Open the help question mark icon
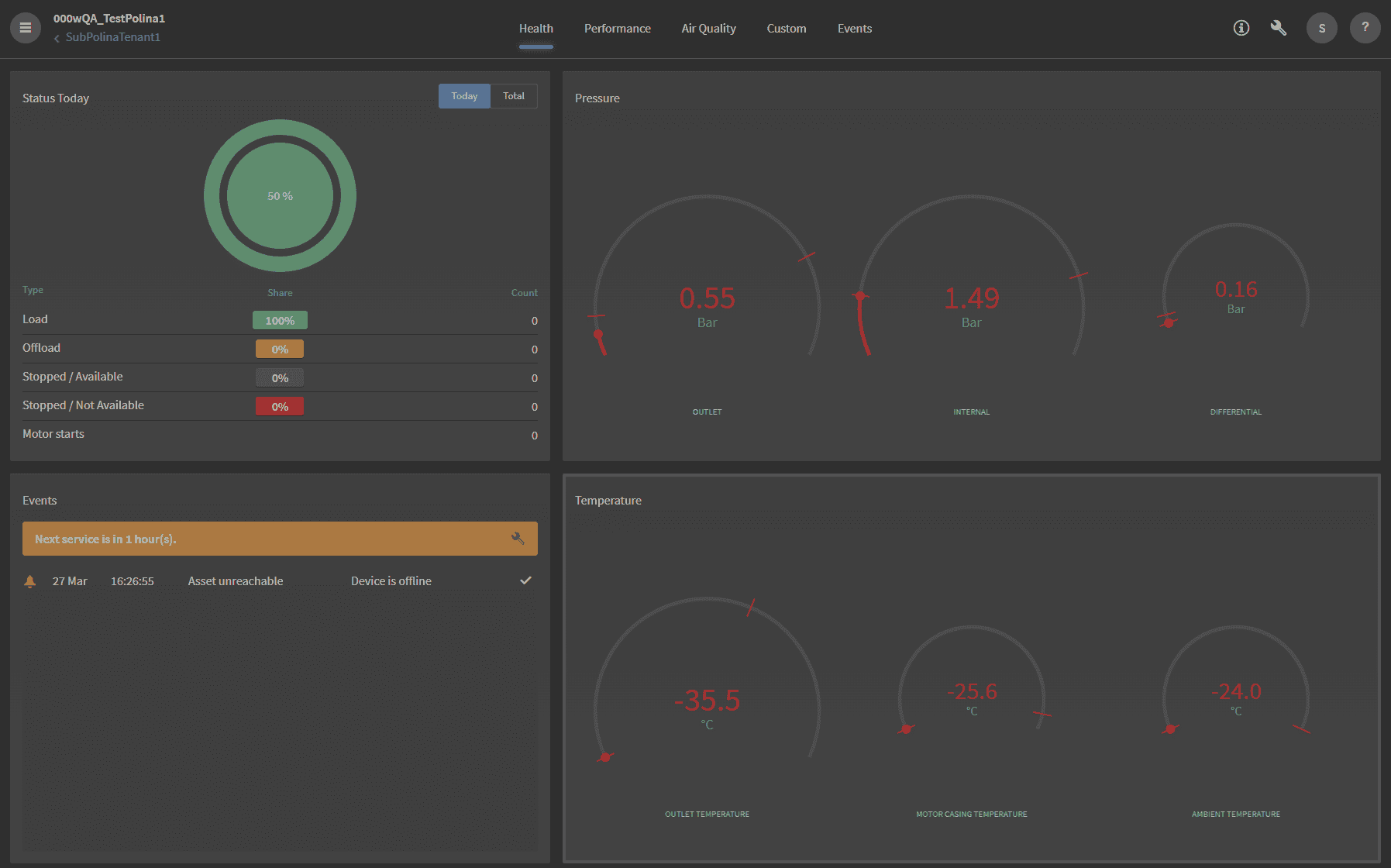 coord(1365,28)
